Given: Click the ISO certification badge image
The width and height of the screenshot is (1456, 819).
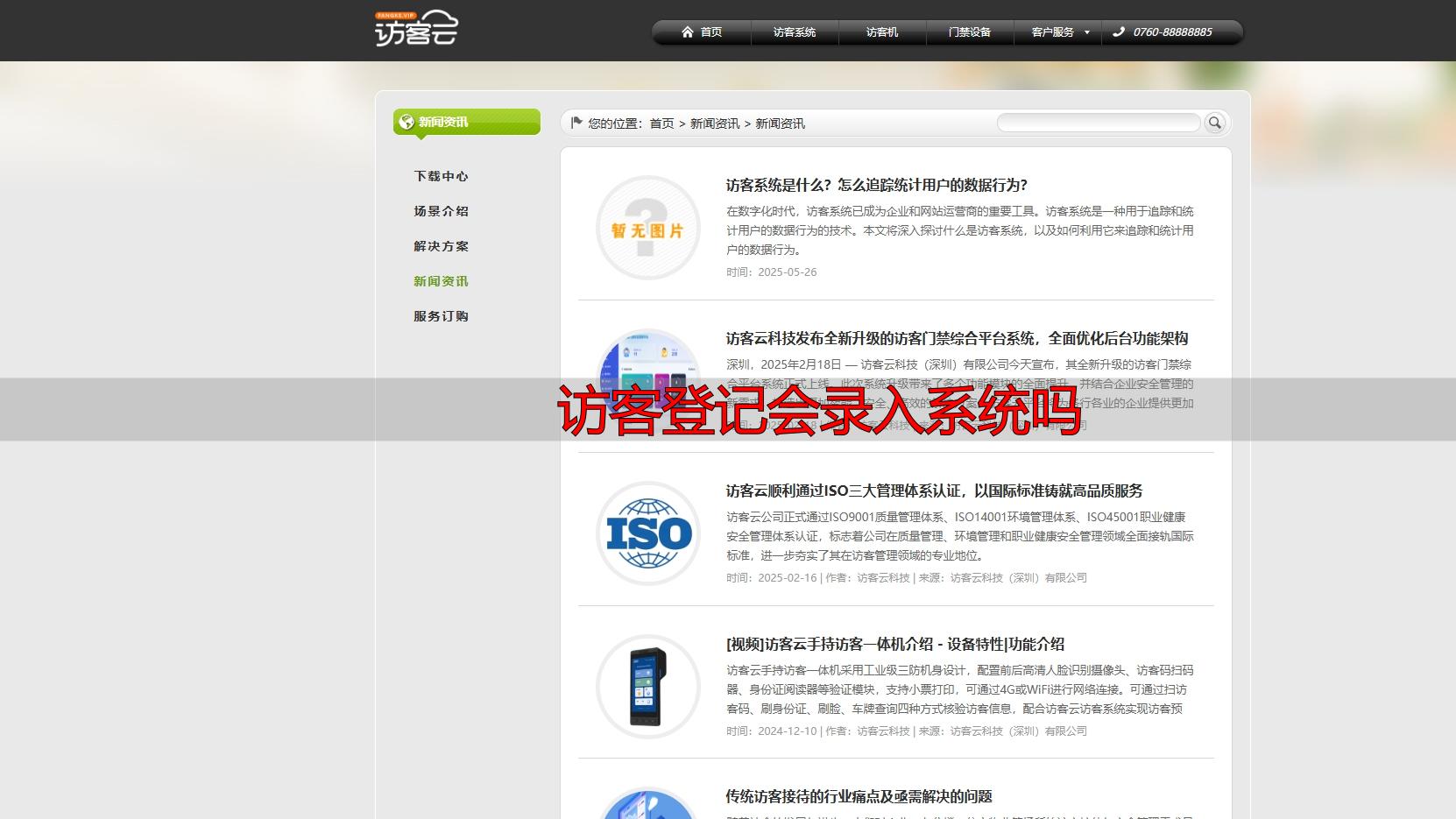Looking at the screenshot, I should click(647, 534).
